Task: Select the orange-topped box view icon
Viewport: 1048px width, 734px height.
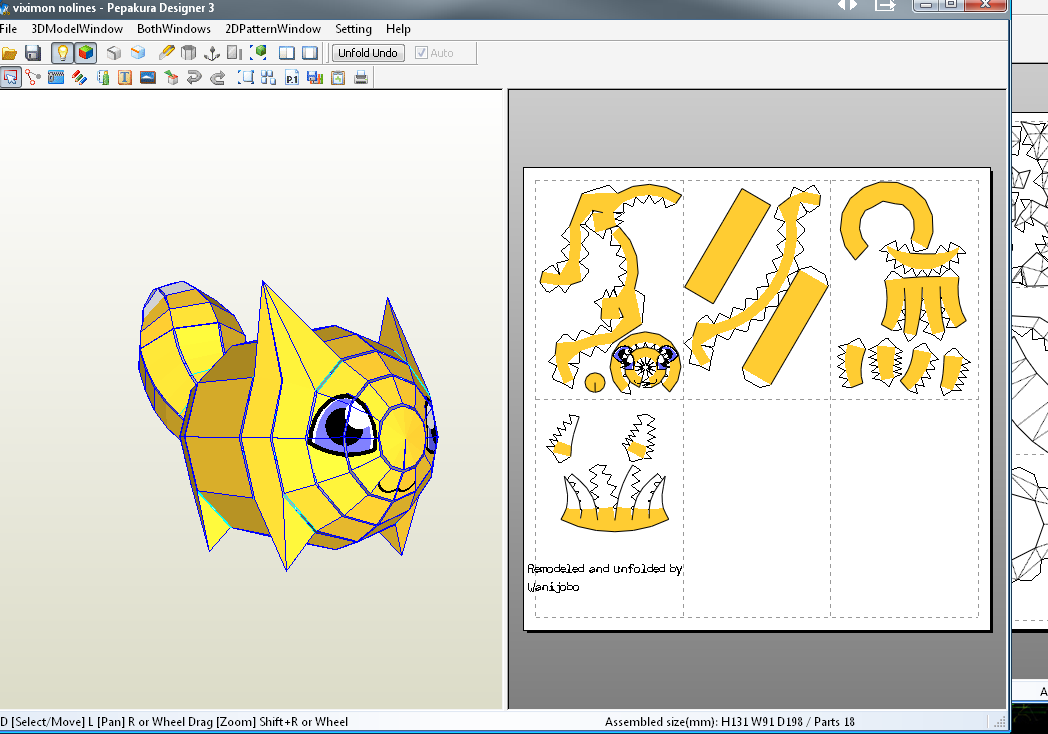Action: (x=138, y=53)
